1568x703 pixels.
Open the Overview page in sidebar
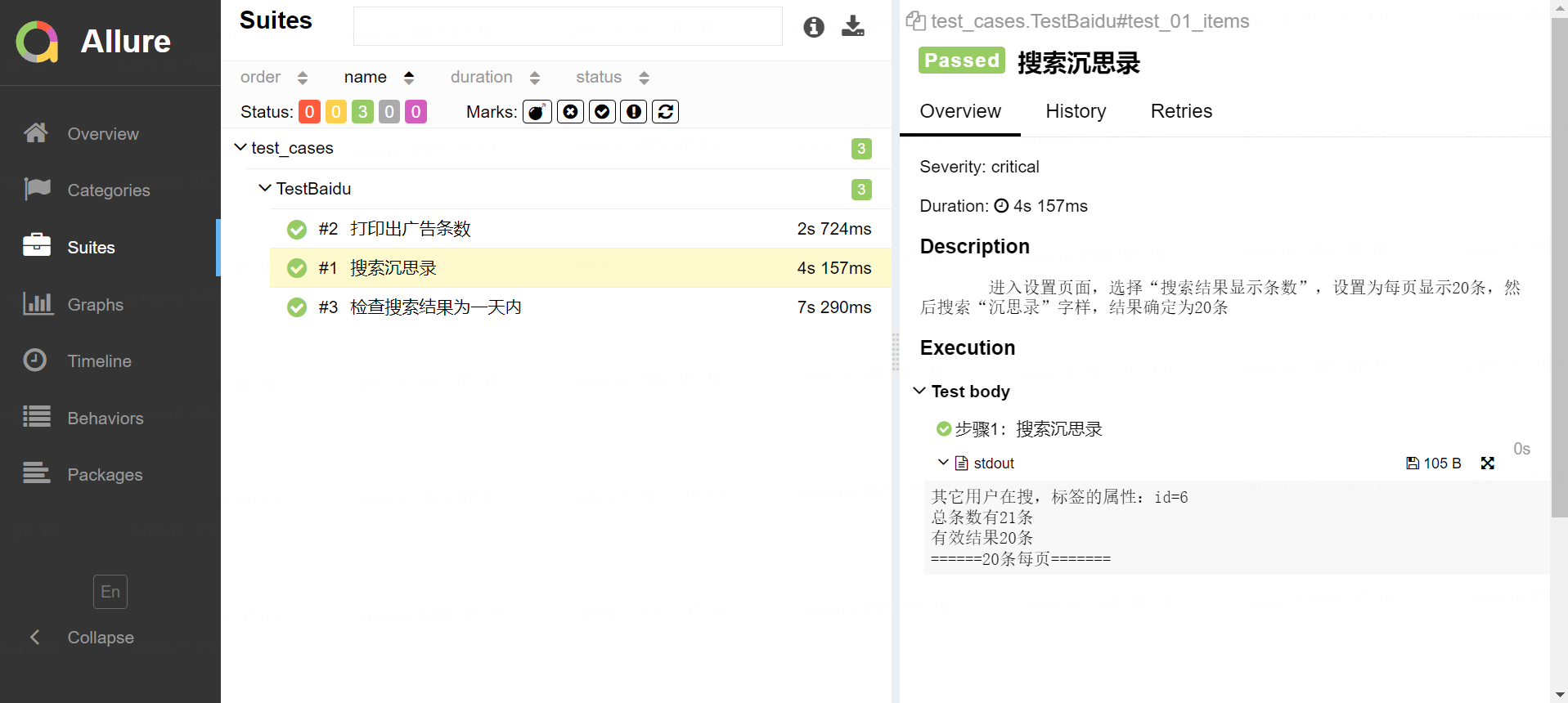103,133
